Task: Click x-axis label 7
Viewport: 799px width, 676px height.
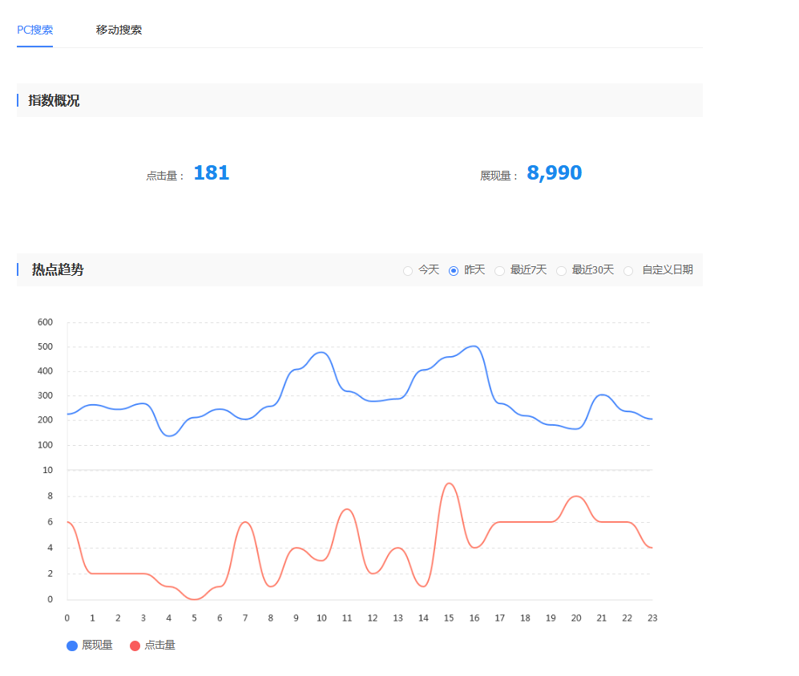Action: pyautogui.click(x=245, y=618)
